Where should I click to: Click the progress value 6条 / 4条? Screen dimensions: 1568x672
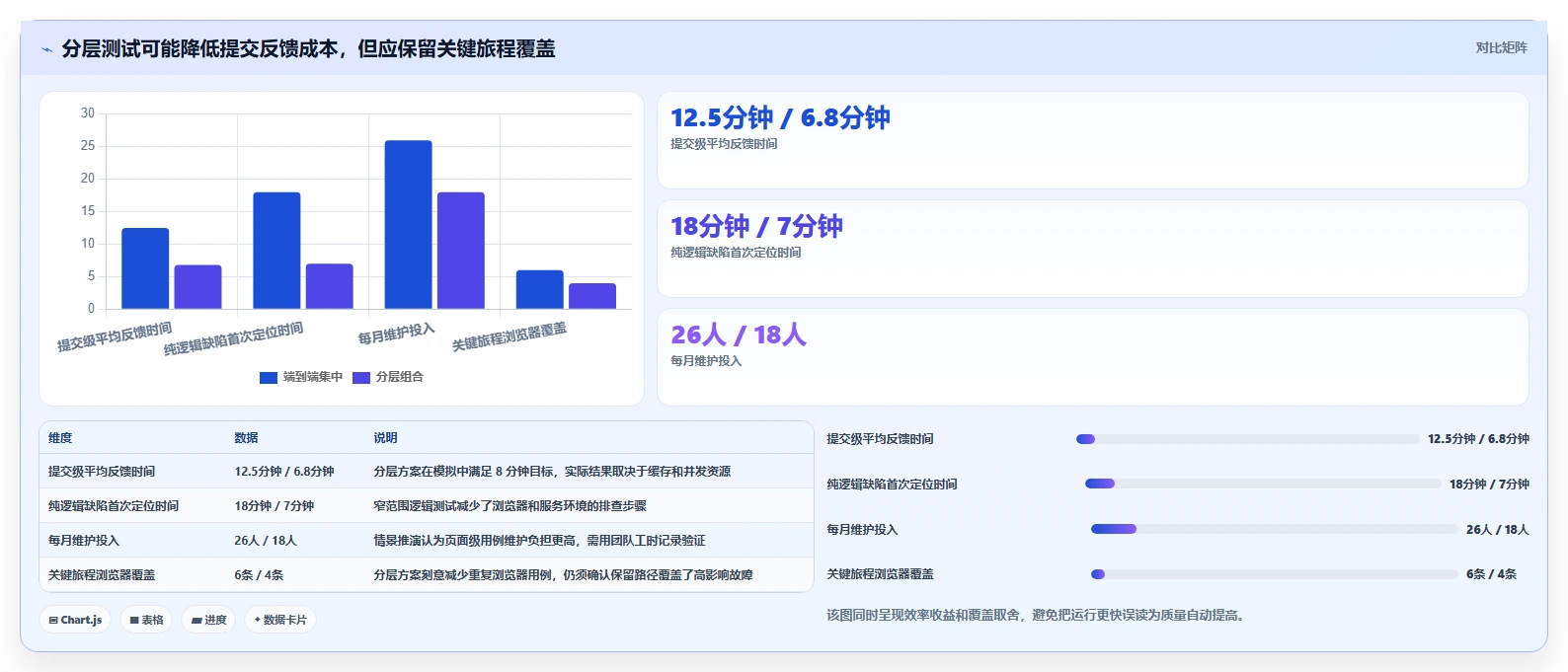(x=1492, y=574)
